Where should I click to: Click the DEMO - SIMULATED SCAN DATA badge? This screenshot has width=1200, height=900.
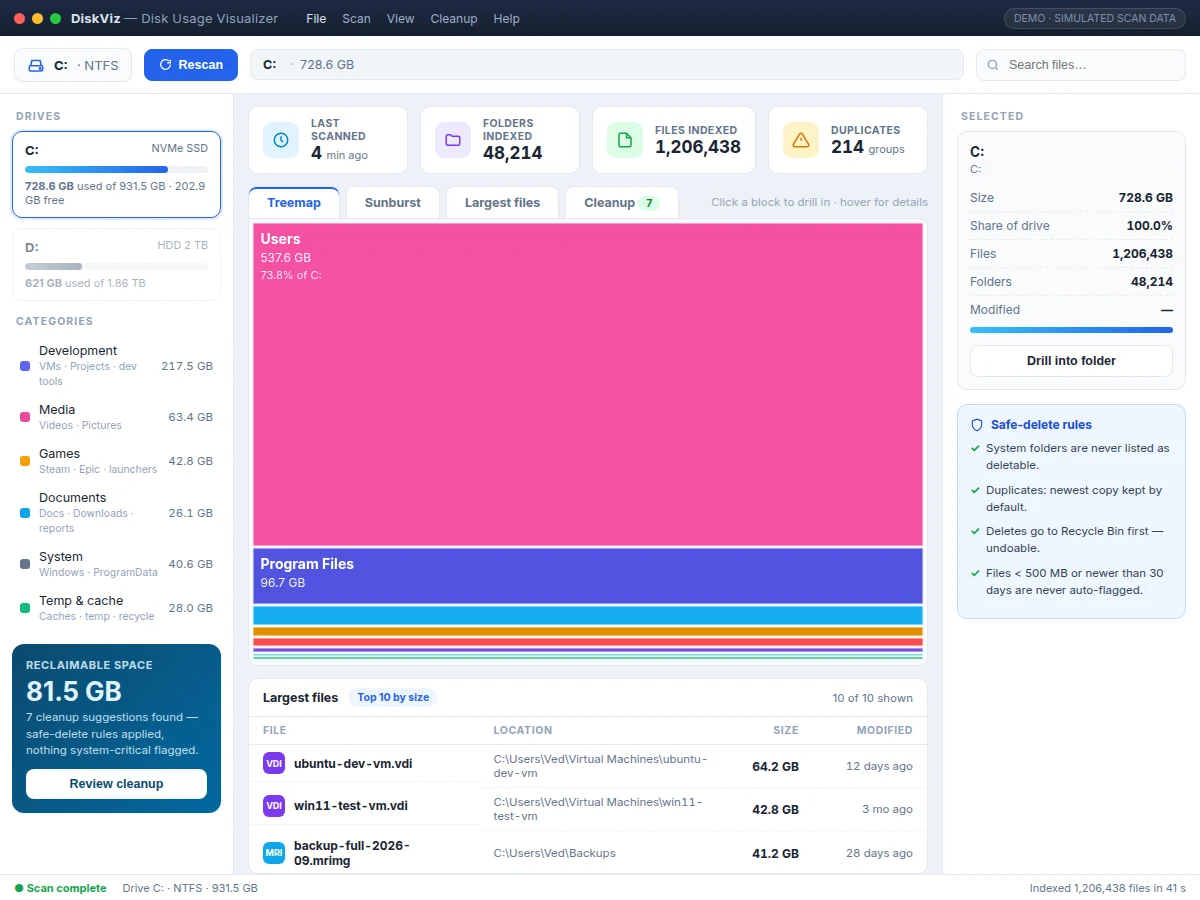[x=1095, y=18]
